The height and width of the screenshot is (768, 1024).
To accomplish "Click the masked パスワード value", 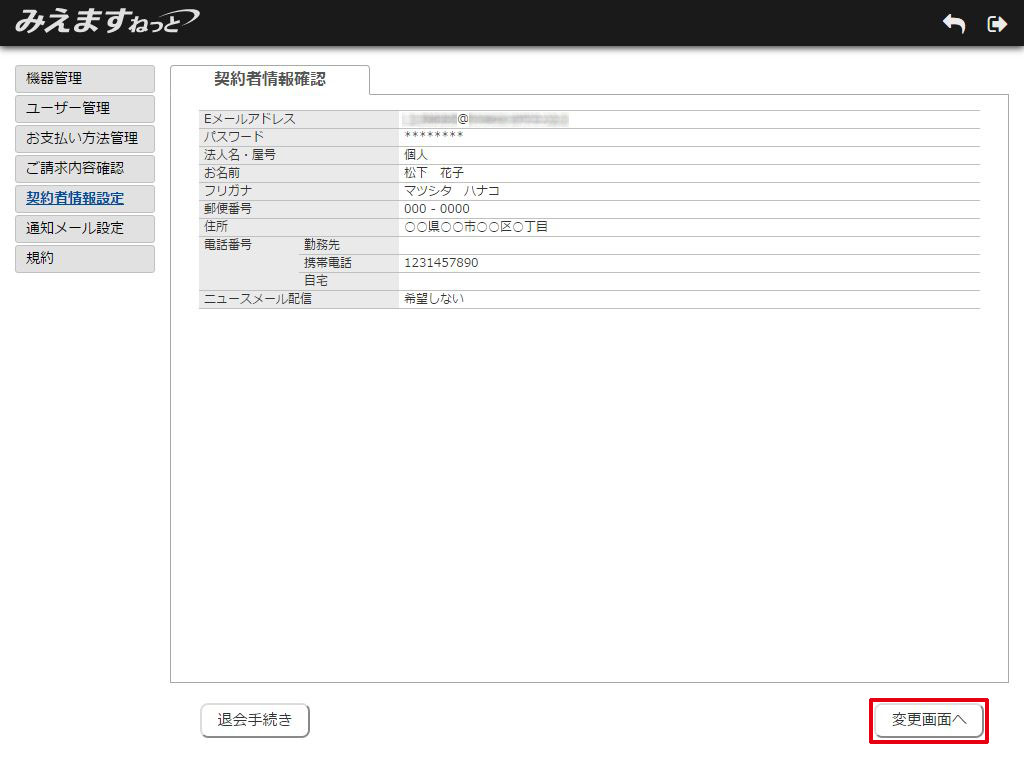I will pos(434,137).
